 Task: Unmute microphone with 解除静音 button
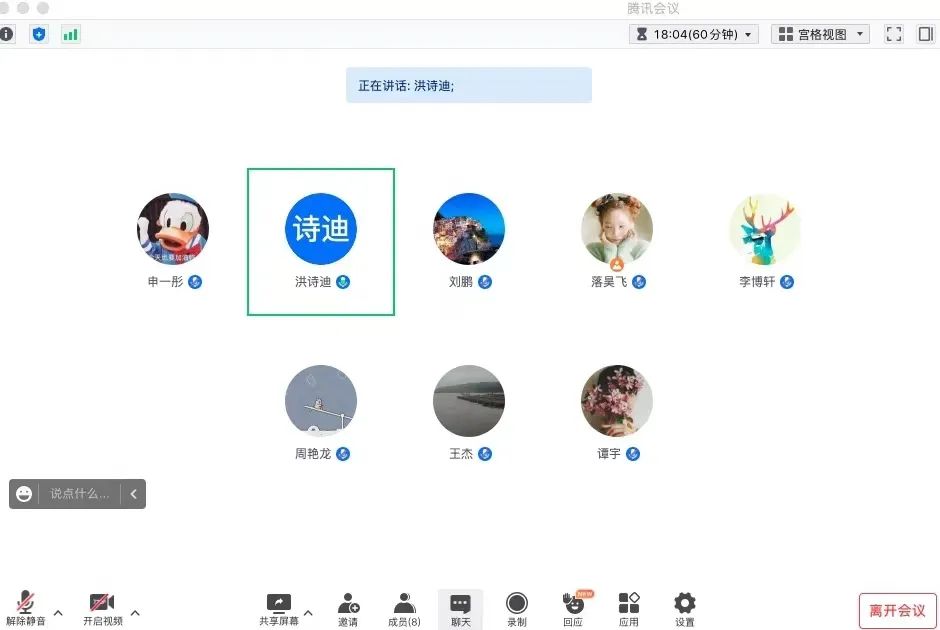(x=25, y=609)
